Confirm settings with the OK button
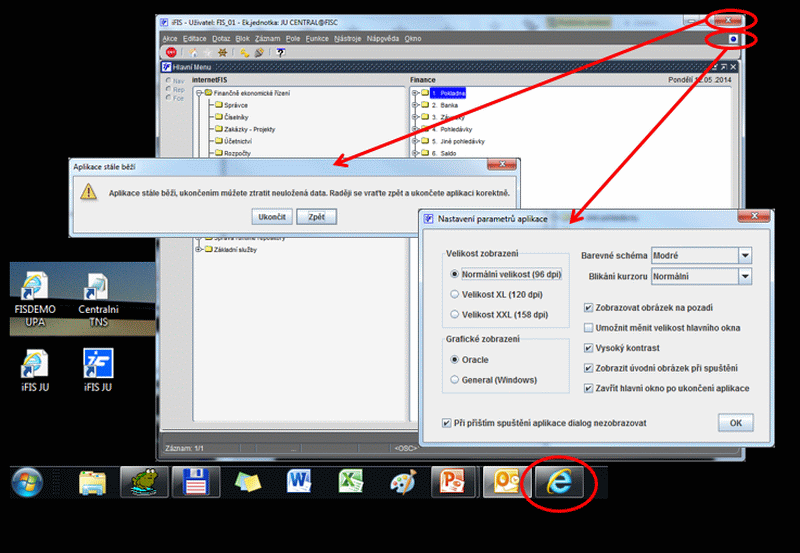 click(x=736, y=423)
